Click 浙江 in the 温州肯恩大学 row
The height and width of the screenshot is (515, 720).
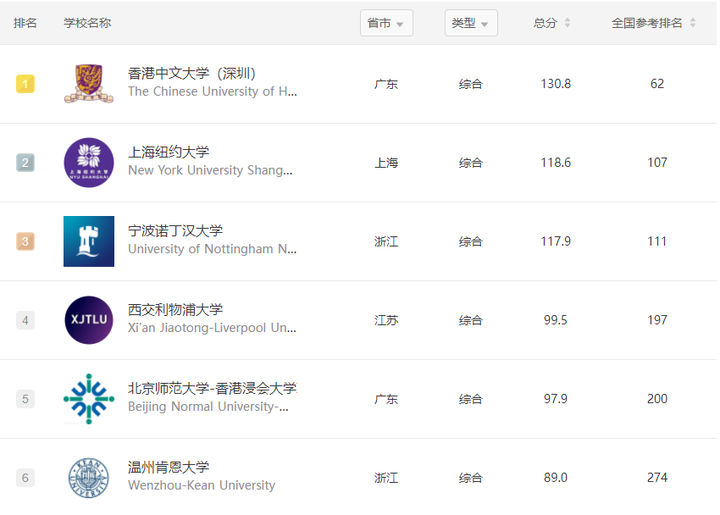pyautogui.click(x=386, y=478)
